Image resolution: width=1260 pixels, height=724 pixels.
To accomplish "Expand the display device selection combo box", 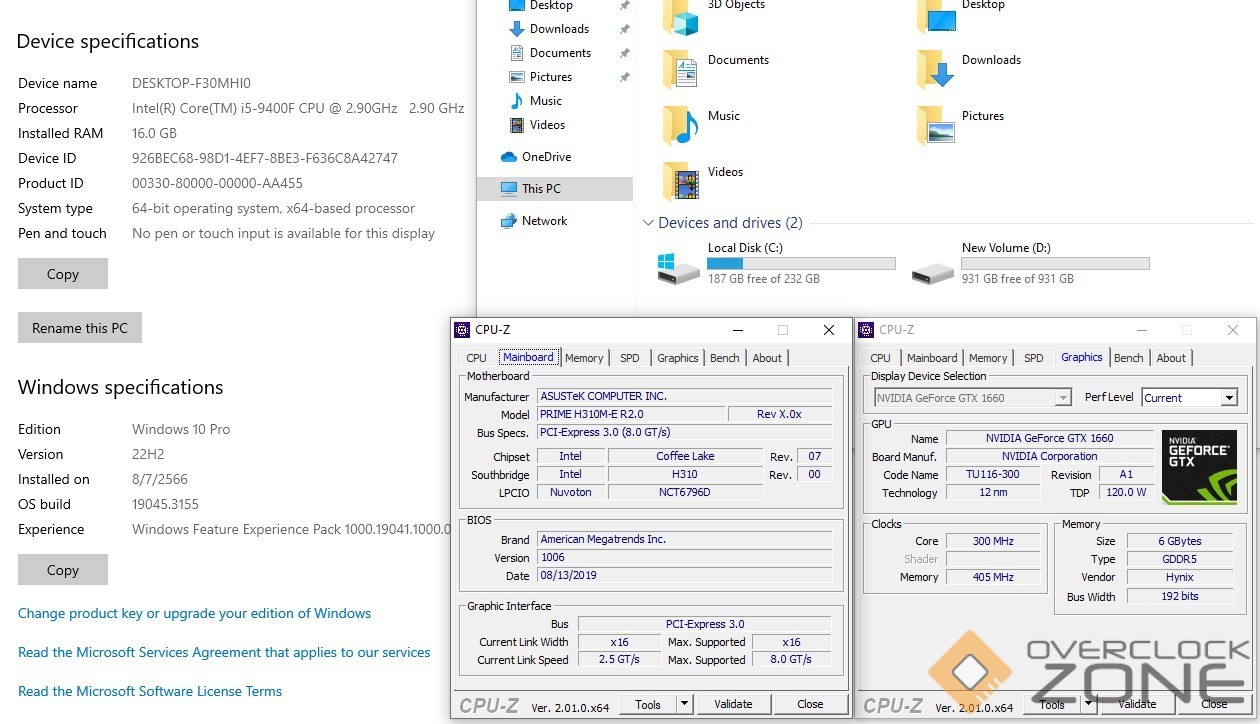I will 1063,398.
